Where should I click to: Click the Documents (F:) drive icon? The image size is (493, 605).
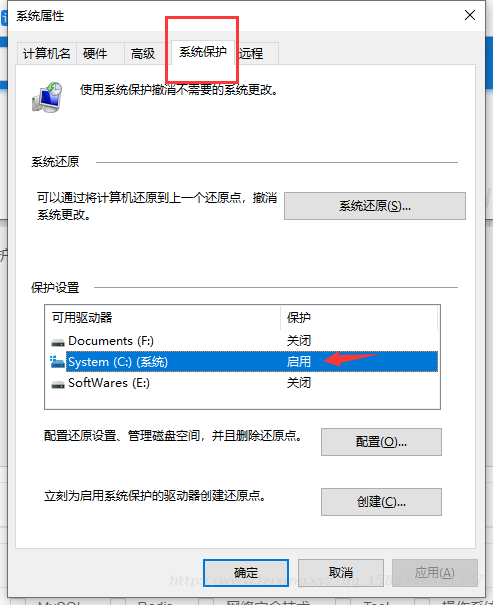pyautogui.click(x=58, y=342)
